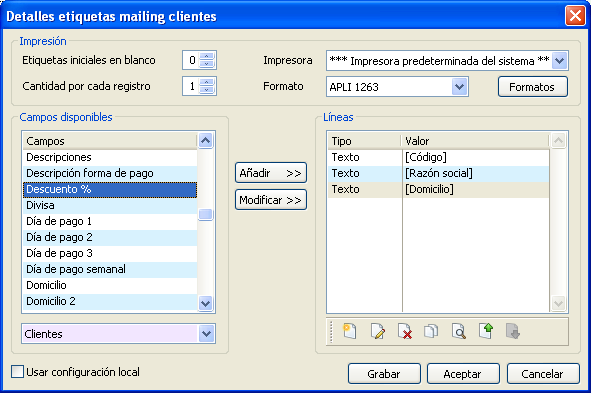591x393 pixels.
Task: Click the edit line pencil icon
Action: coord(377,332)
